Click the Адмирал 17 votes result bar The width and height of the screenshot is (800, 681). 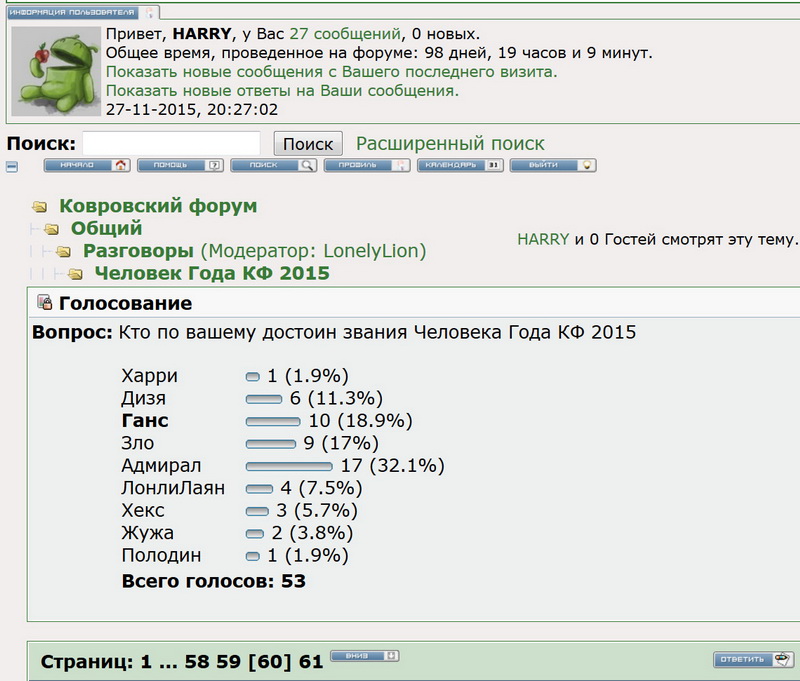289,466
